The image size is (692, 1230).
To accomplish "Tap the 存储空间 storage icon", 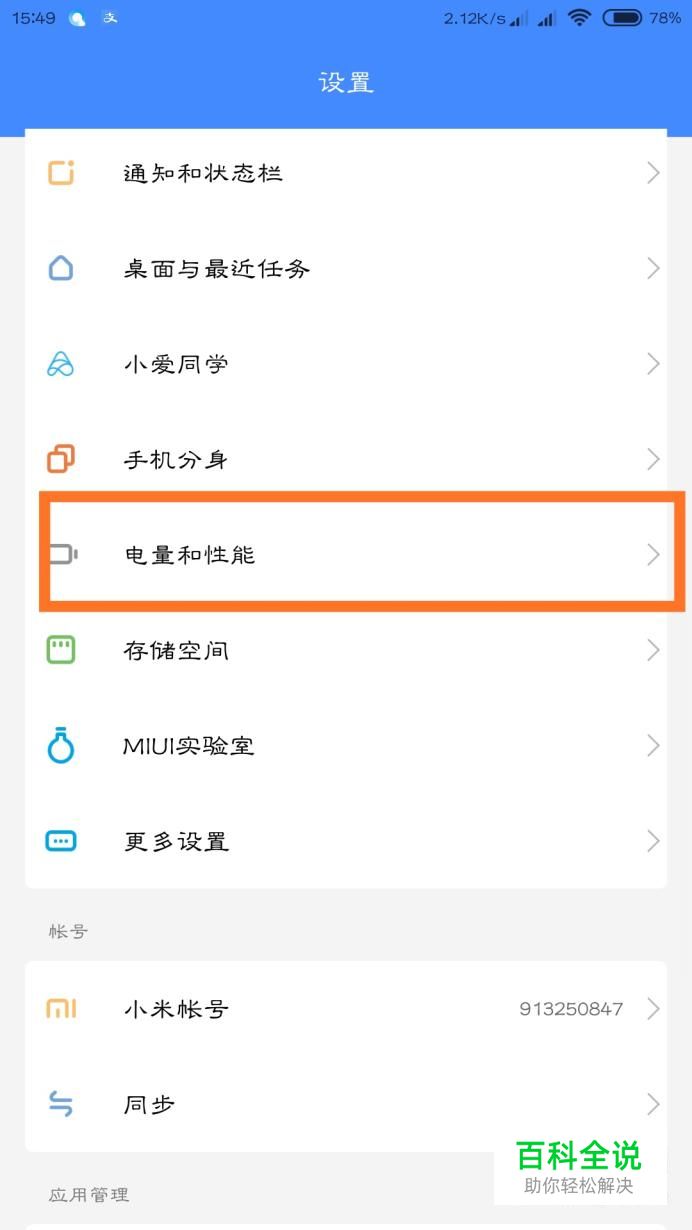I will 61,650.
